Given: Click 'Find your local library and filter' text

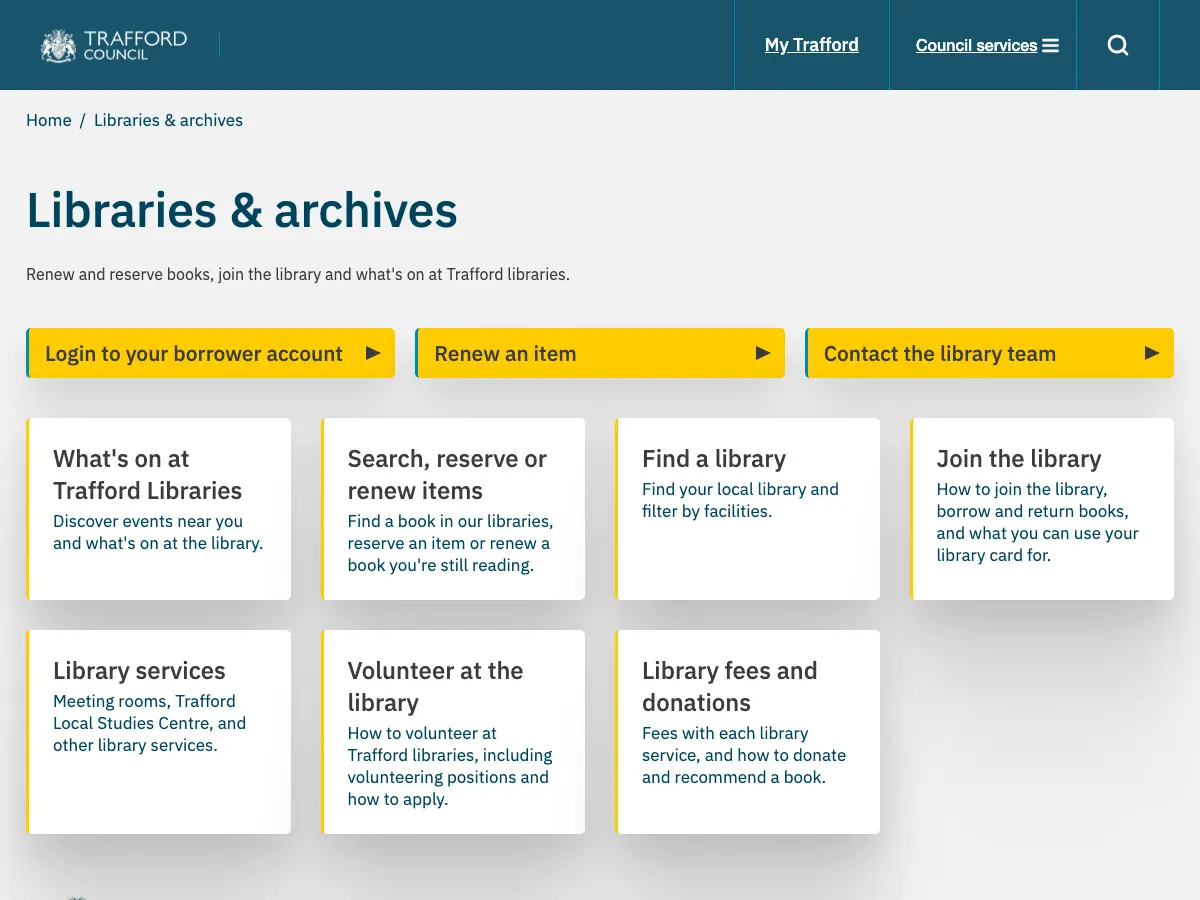Looking at the screenshot, I should coord(740,500).
